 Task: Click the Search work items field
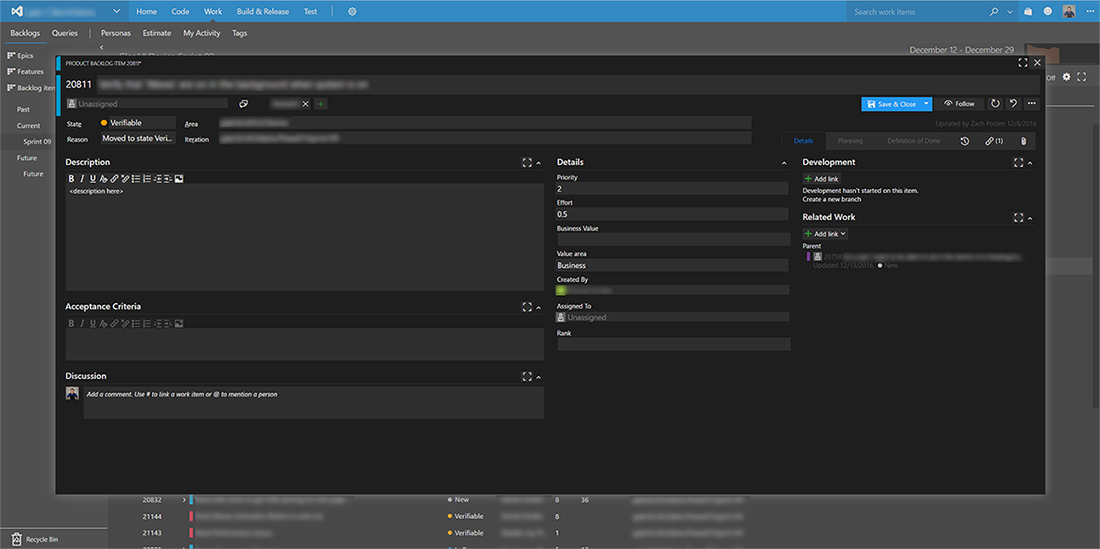click(x=916, y=12)
